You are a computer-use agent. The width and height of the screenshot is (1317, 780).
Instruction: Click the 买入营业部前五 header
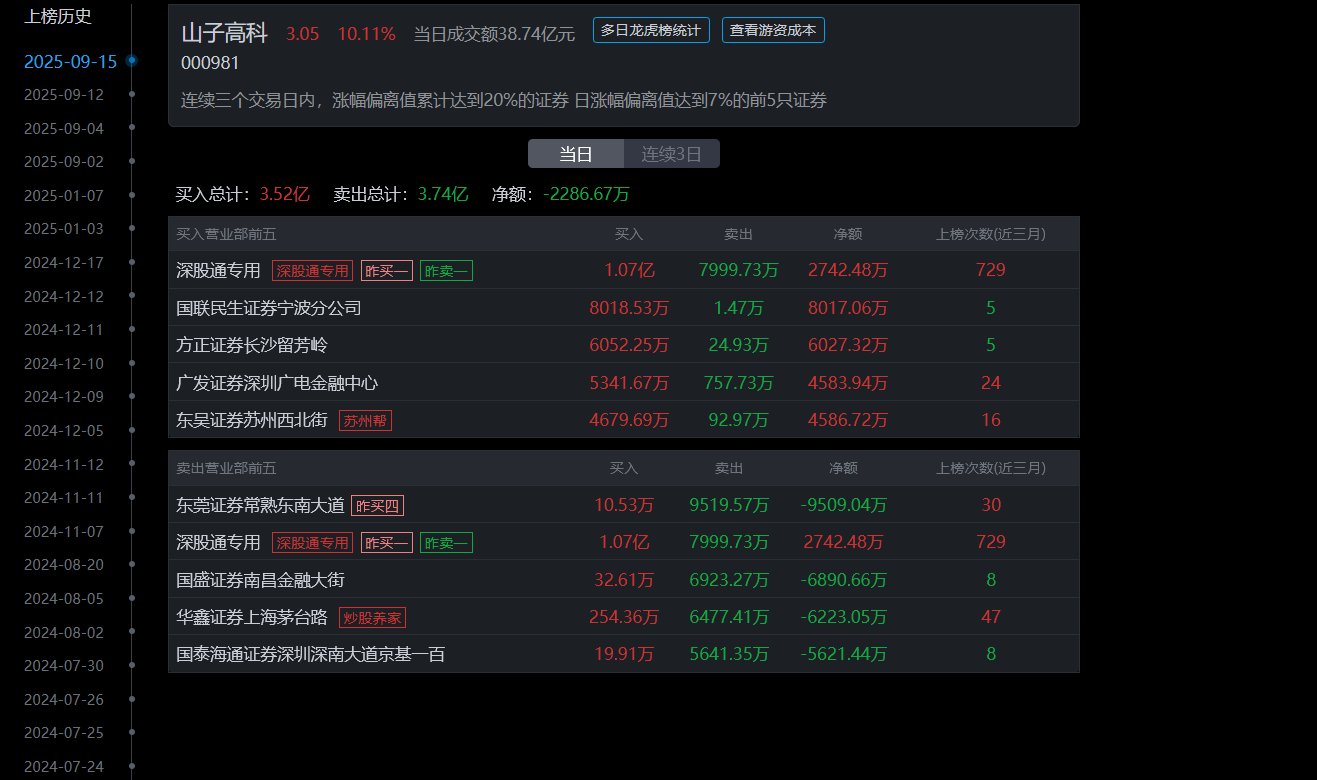[226, 234]
